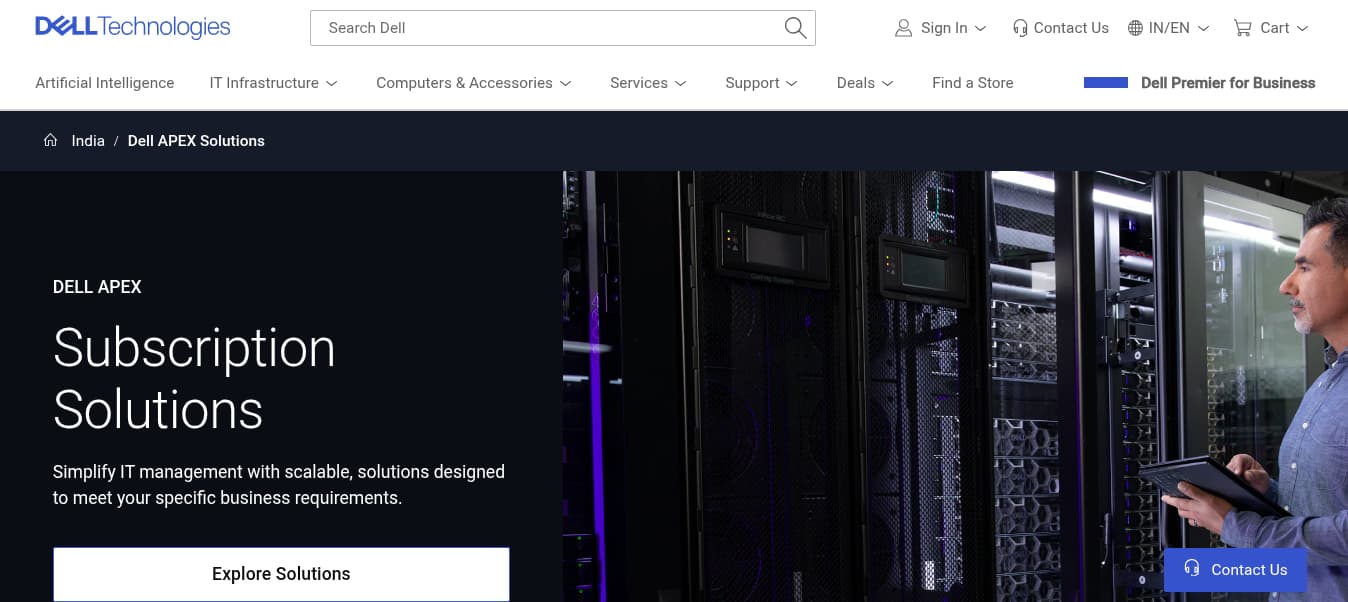Click the Dell Technologies logo

(133, 27)
